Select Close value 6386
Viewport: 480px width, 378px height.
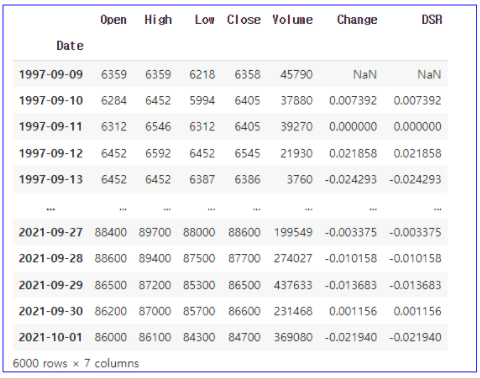point(247,179)
